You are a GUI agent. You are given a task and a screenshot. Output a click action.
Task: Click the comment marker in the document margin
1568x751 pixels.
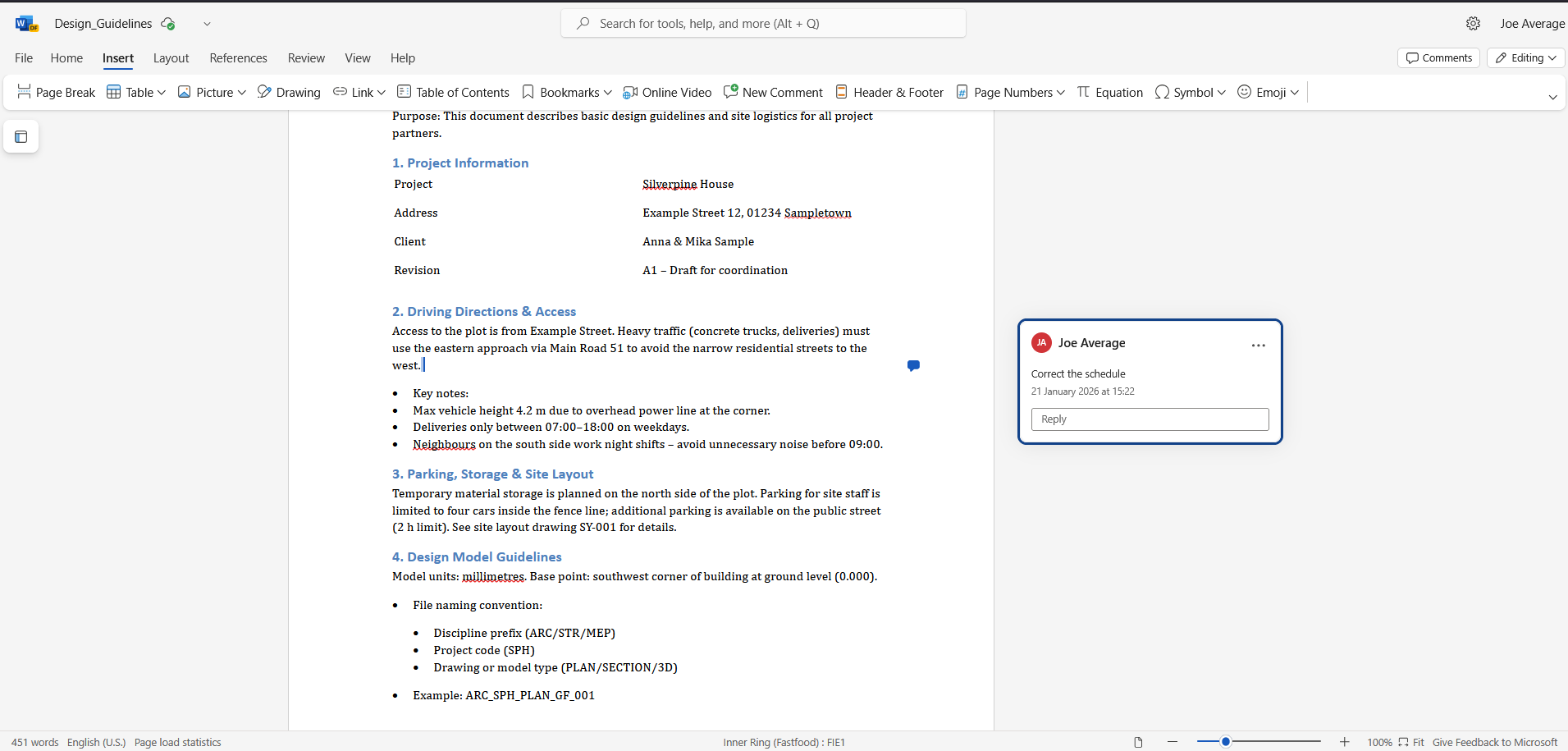[x=913, y=365]
